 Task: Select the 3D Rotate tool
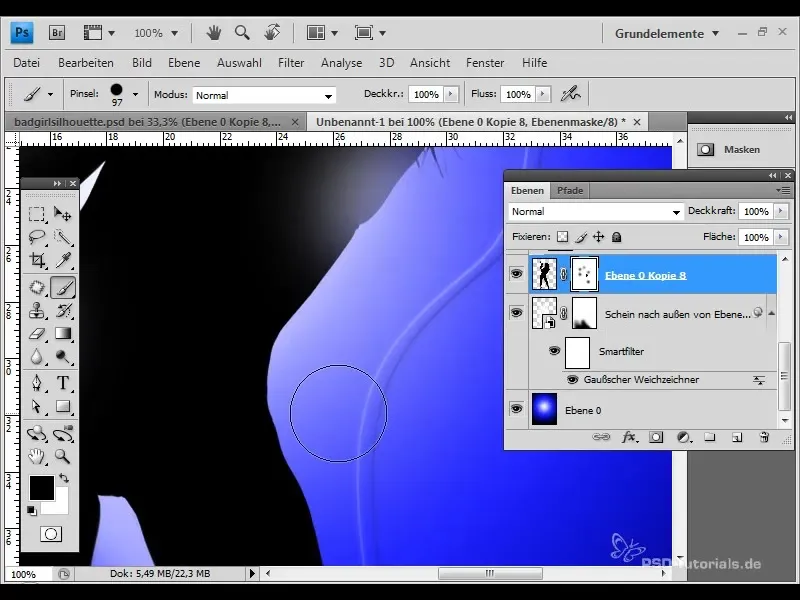tap(37, 433)
